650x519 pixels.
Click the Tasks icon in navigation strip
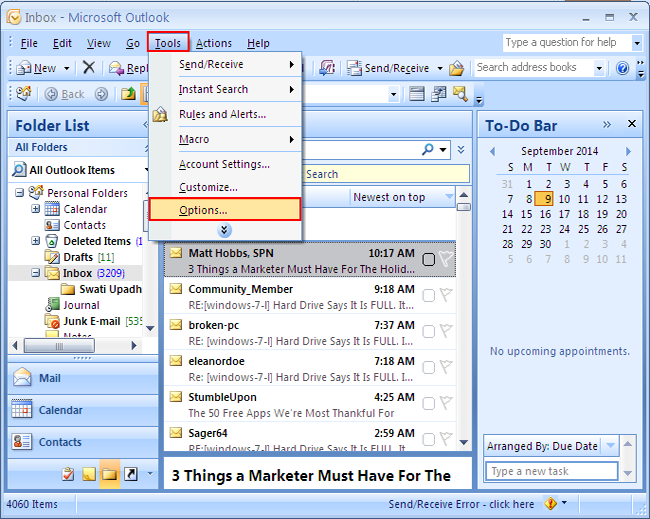68,474
